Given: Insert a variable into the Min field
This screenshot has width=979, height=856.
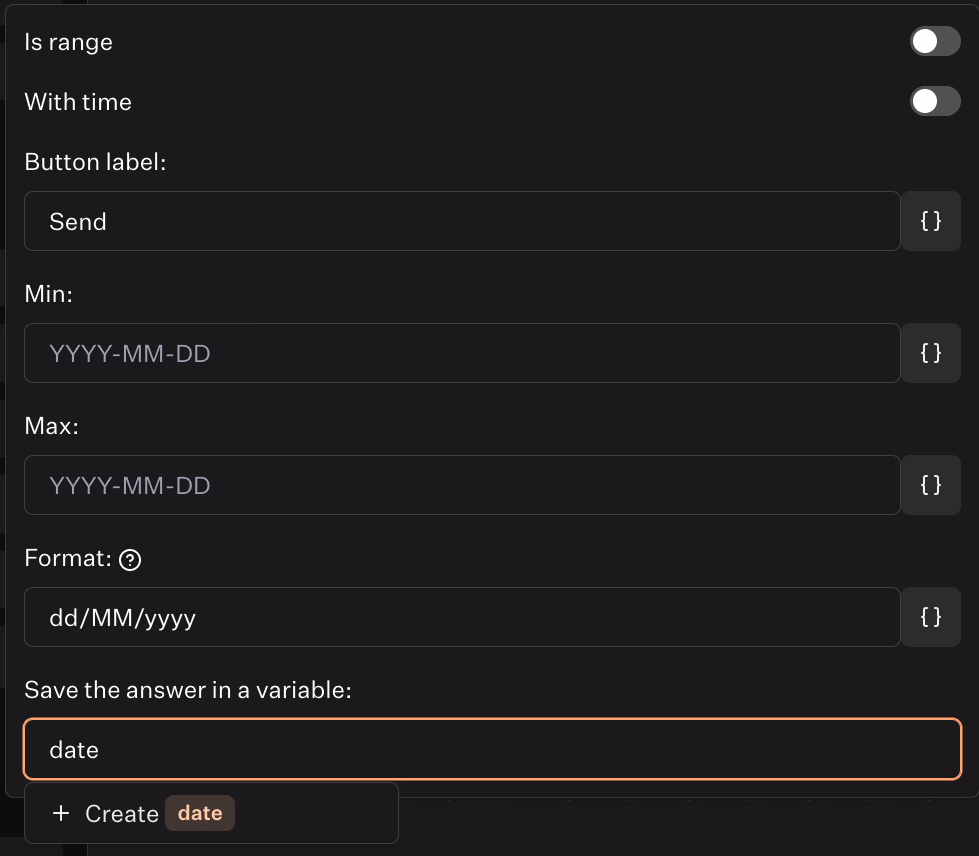Looking at the screenshot, I should pos(931,353).
